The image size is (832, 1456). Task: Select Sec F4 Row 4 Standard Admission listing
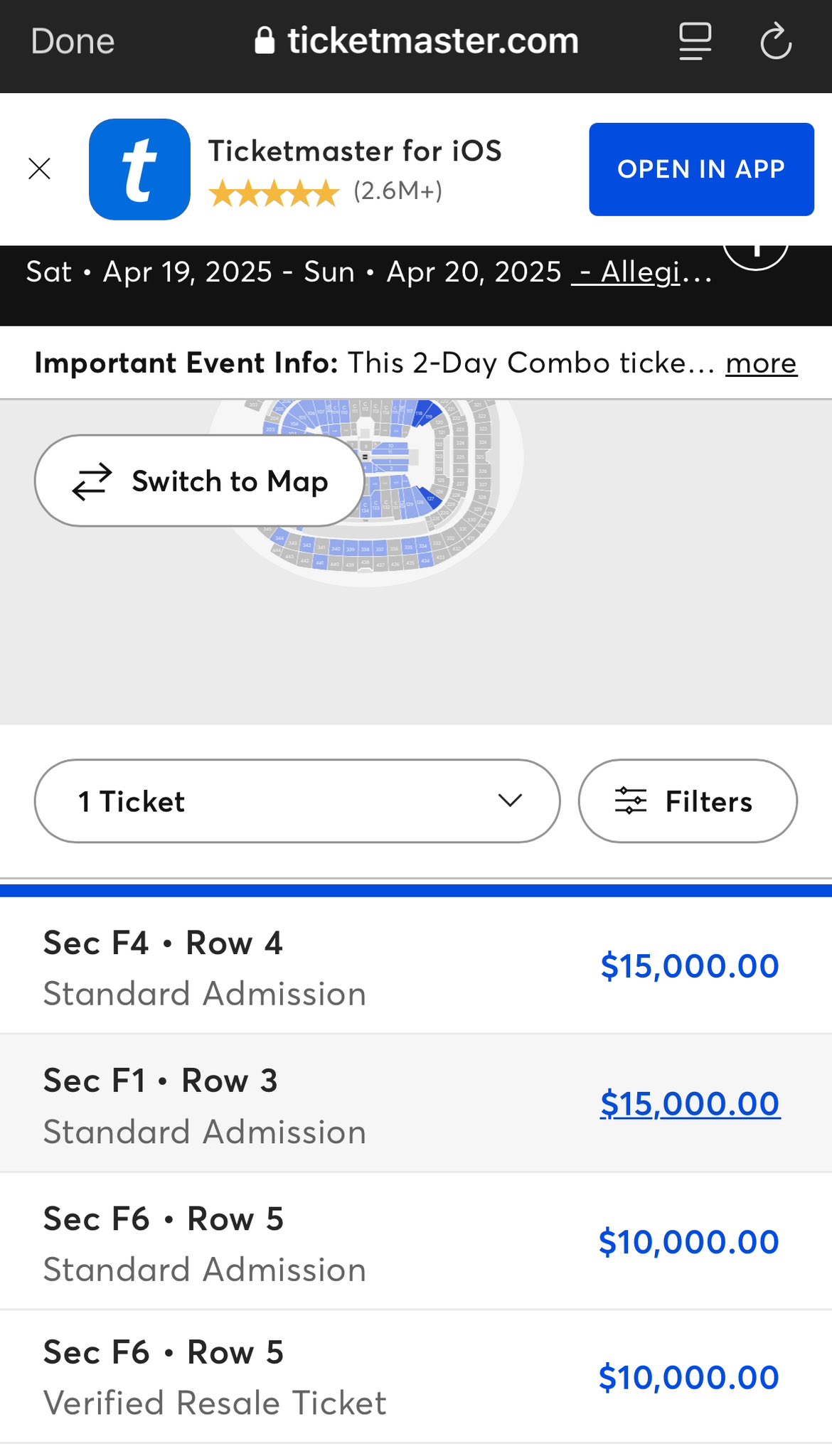tap(284, 967)
